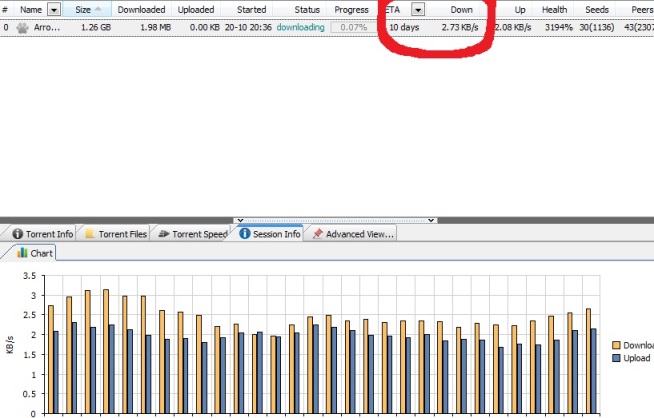Viewport: 654px width, 418px height.
Task: Click the 20-10 20:36 started cell
Action: (248, 28)
